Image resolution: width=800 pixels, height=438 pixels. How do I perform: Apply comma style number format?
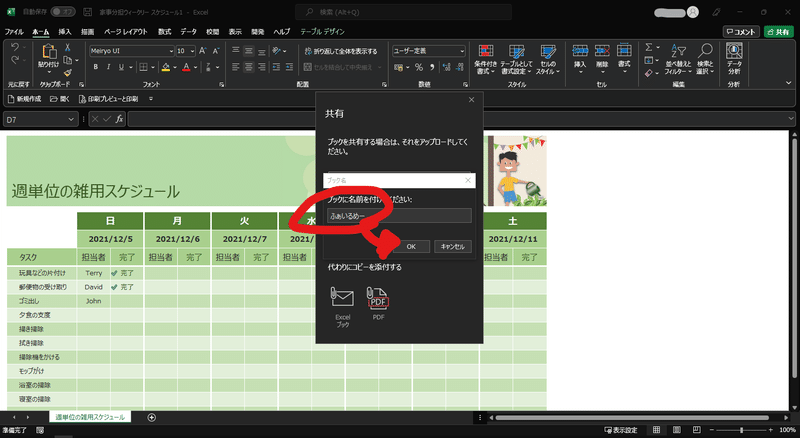click(432, 67)
